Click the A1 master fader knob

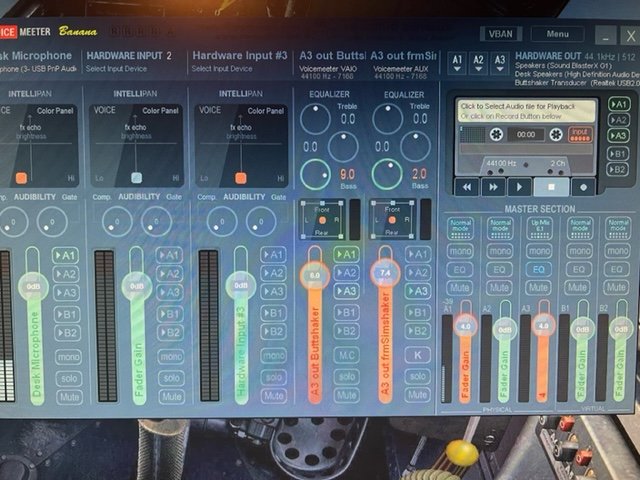[465, 326]
